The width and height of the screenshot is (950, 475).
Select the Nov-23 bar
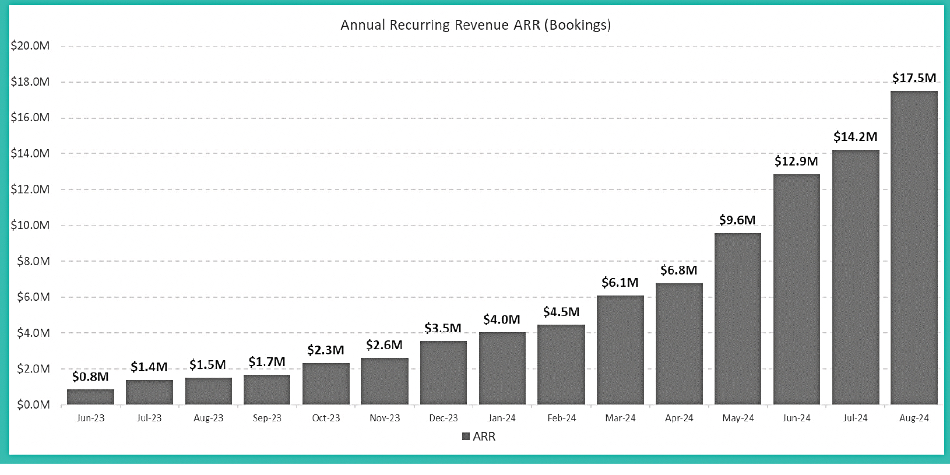point(385,381)
